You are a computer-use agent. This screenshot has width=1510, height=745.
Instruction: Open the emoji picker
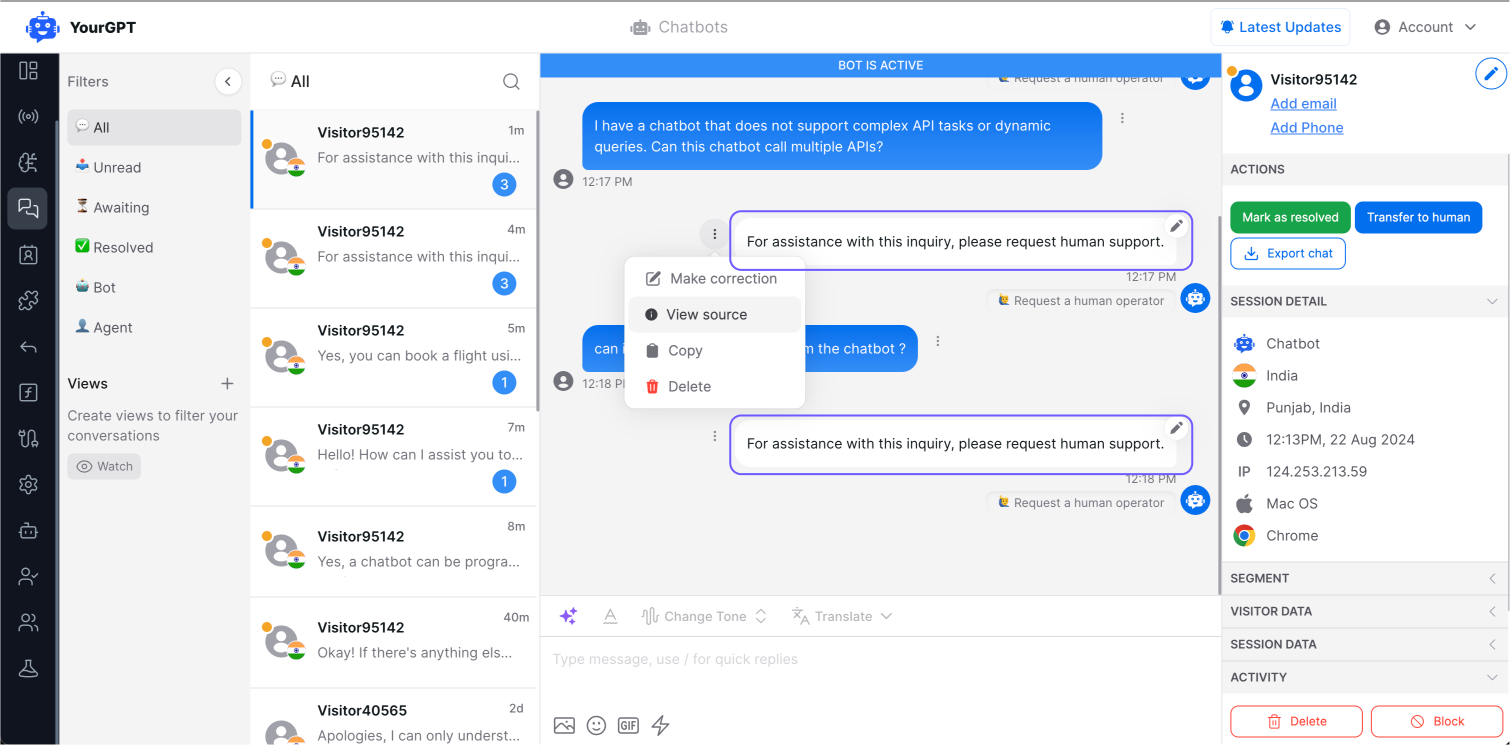[x=596, y=725]
